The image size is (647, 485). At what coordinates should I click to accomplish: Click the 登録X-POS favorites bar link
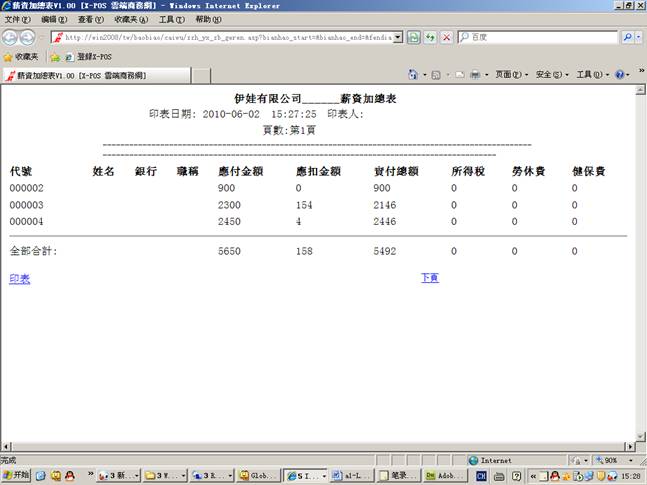(x=88, y=57)
